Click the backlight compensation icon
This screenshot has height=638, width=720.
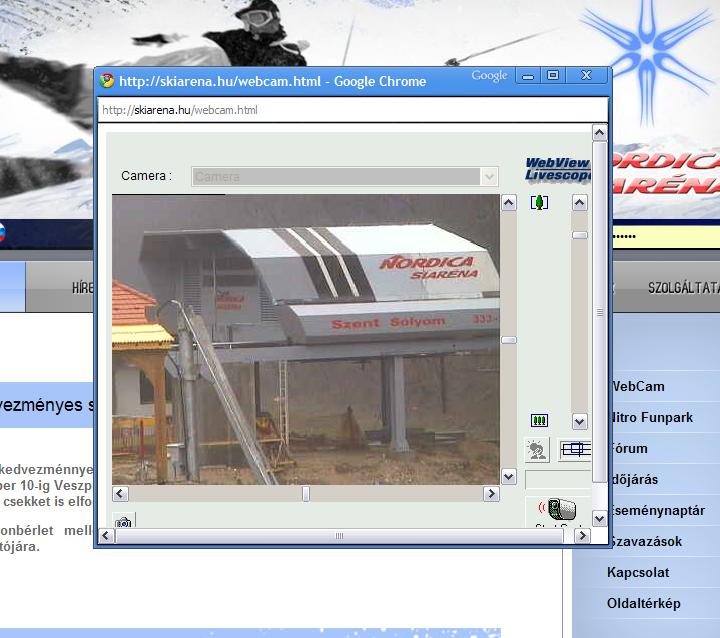(537, 450)
